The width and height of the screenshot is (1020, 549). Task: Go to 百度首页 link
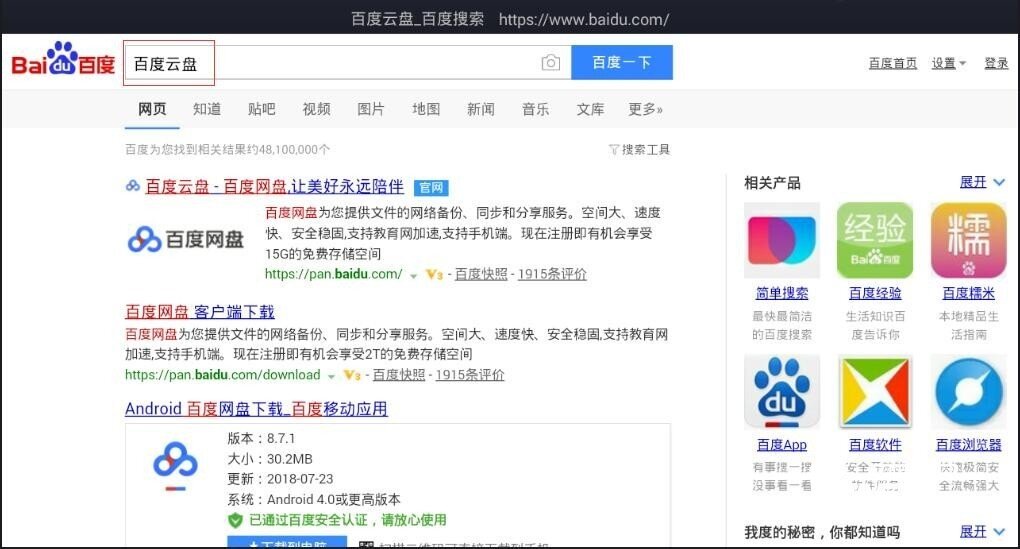pos(892,63)
